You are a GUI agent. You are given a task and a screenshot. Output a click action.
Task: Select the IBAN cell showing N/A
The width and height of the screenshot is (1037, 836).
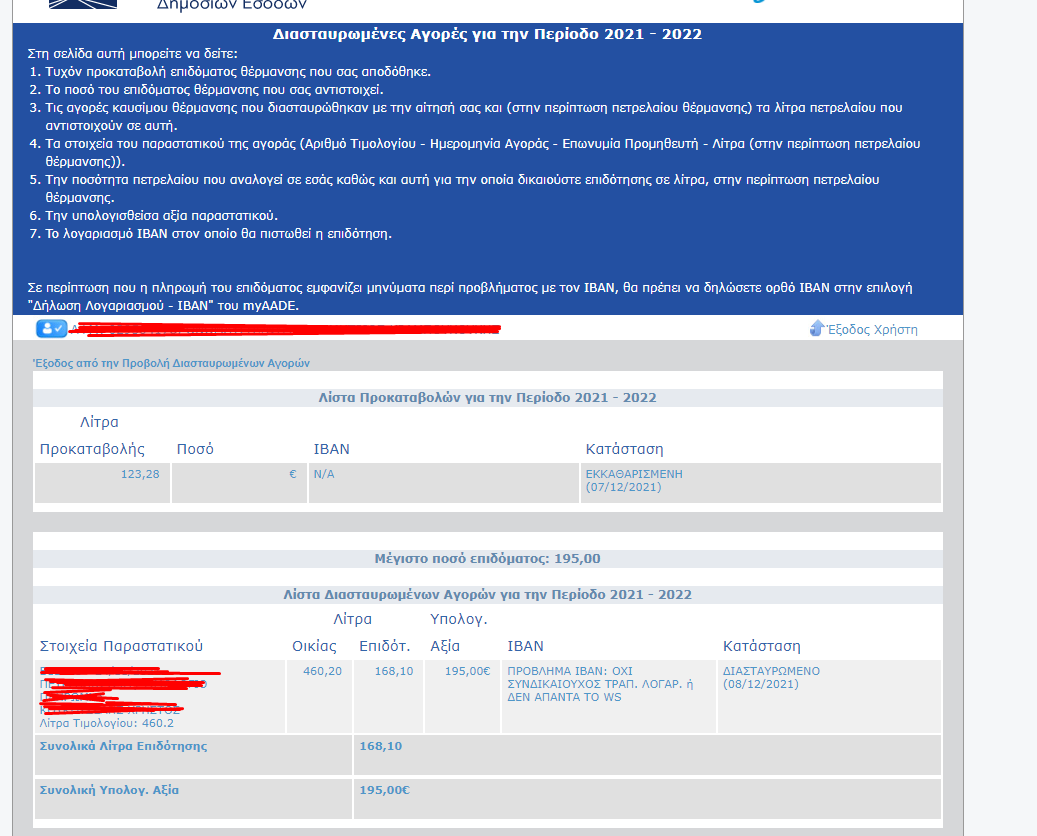[444, 483]
